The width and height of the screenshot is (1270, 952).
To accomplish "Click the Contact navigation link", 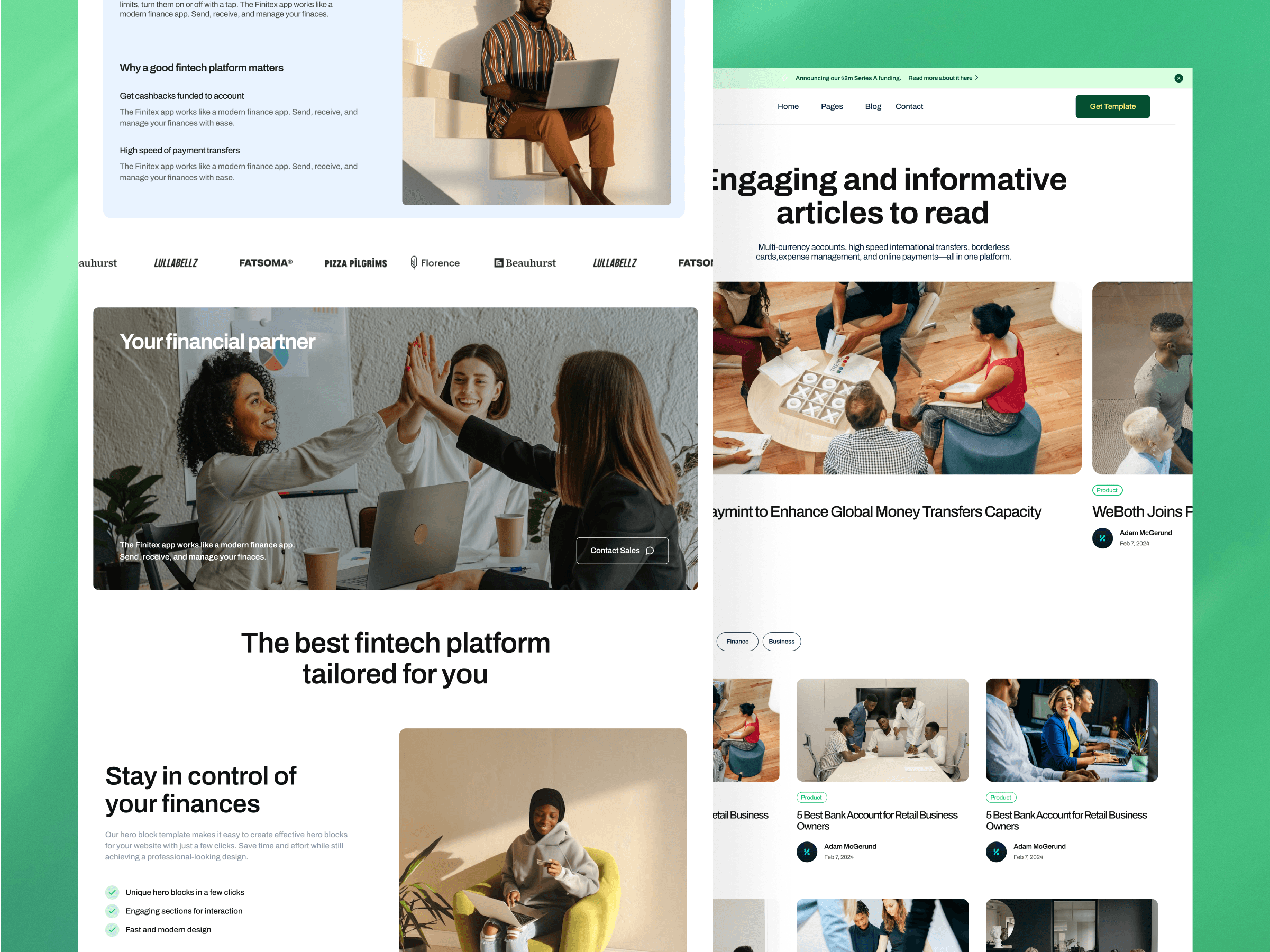I will click(909, 106).
